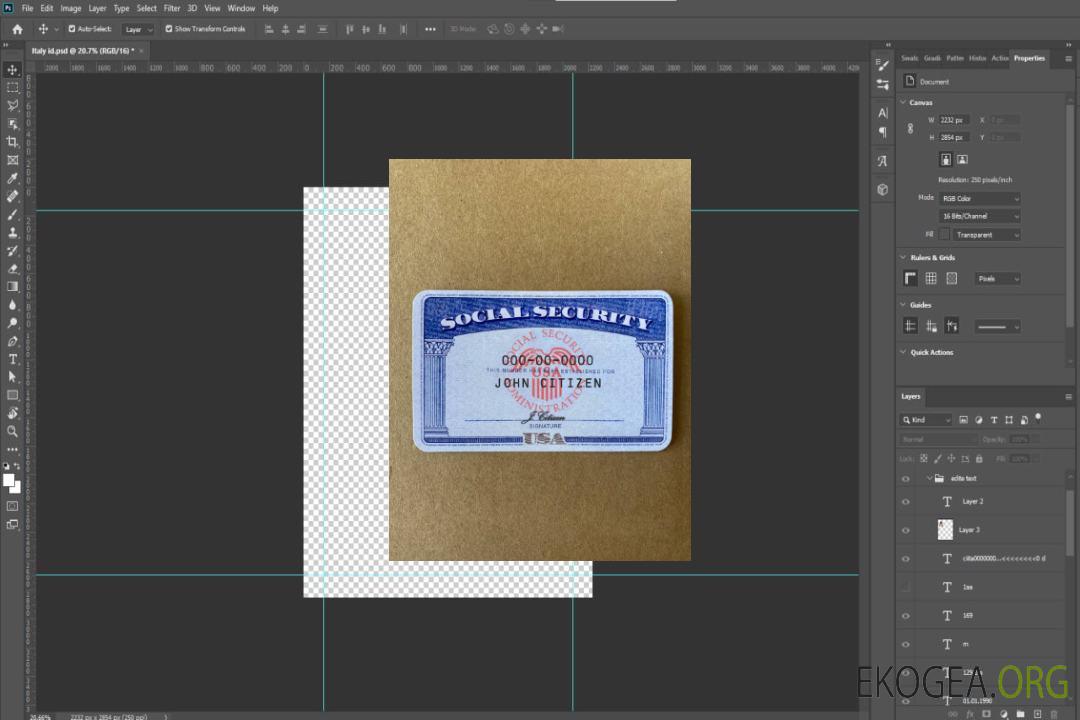The height and width of the screenshot is (720, 1080).
Task: Switch to the Actions tab
Action: pyautogui.click(x=999, y=59)
